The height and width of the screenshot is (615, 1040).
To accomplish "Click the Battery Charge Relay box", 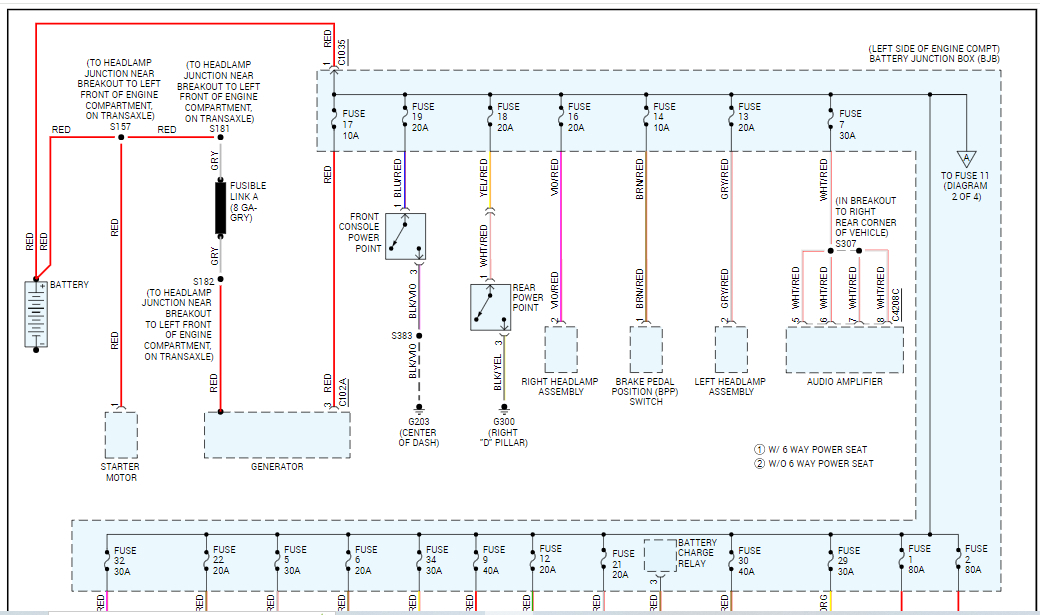I will (661, 557).
